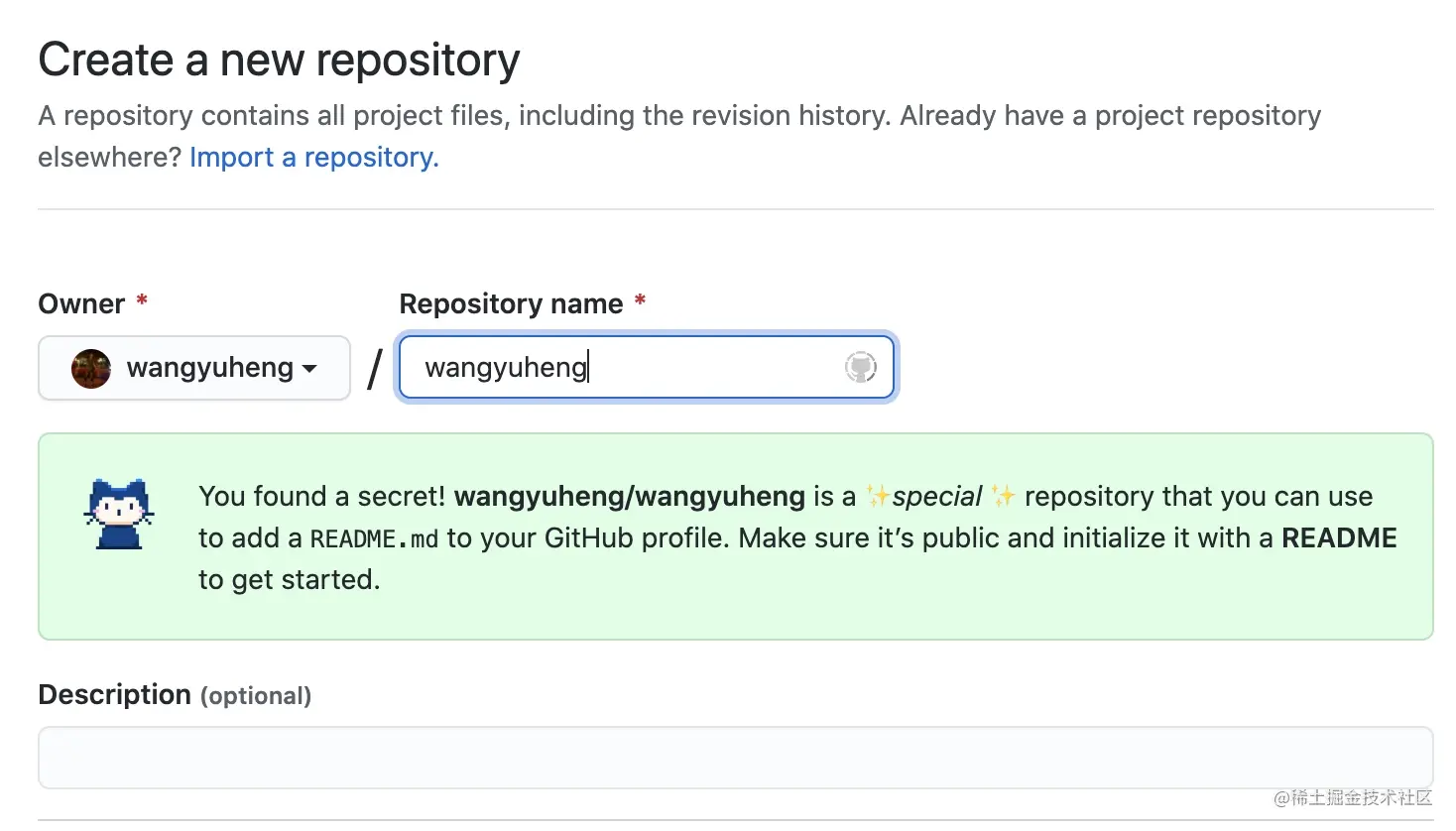Click the 'Owner' field label
Image resolution: width=1456 pixels, height=831 pixels.
point(81,303)
